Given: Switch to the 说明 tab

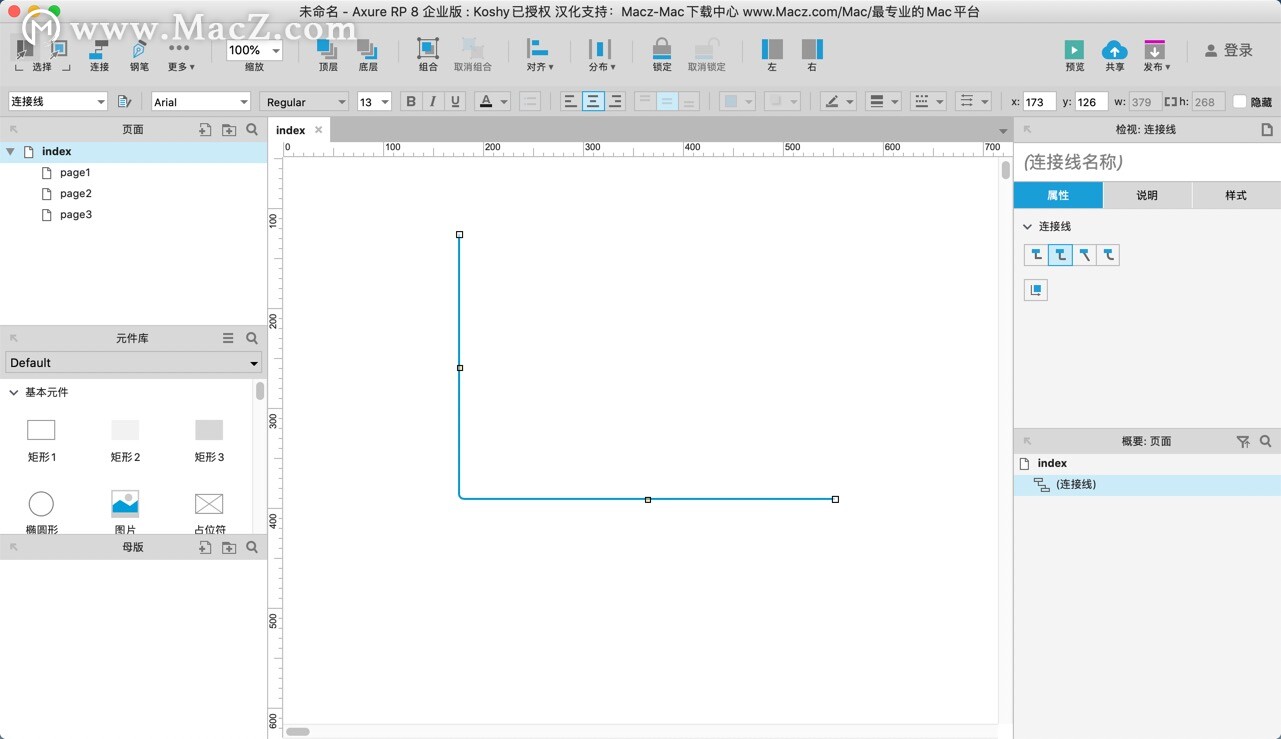Looking at the screenshot, I should click(x=1147, y=195).
